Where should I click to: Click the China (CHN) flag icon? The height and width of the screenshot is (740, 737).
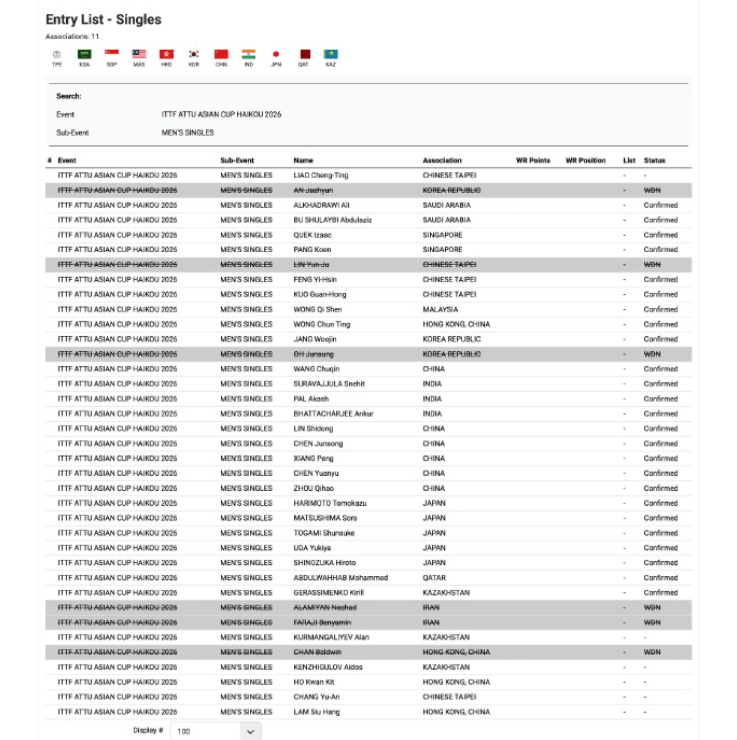(x=221, y=55)
